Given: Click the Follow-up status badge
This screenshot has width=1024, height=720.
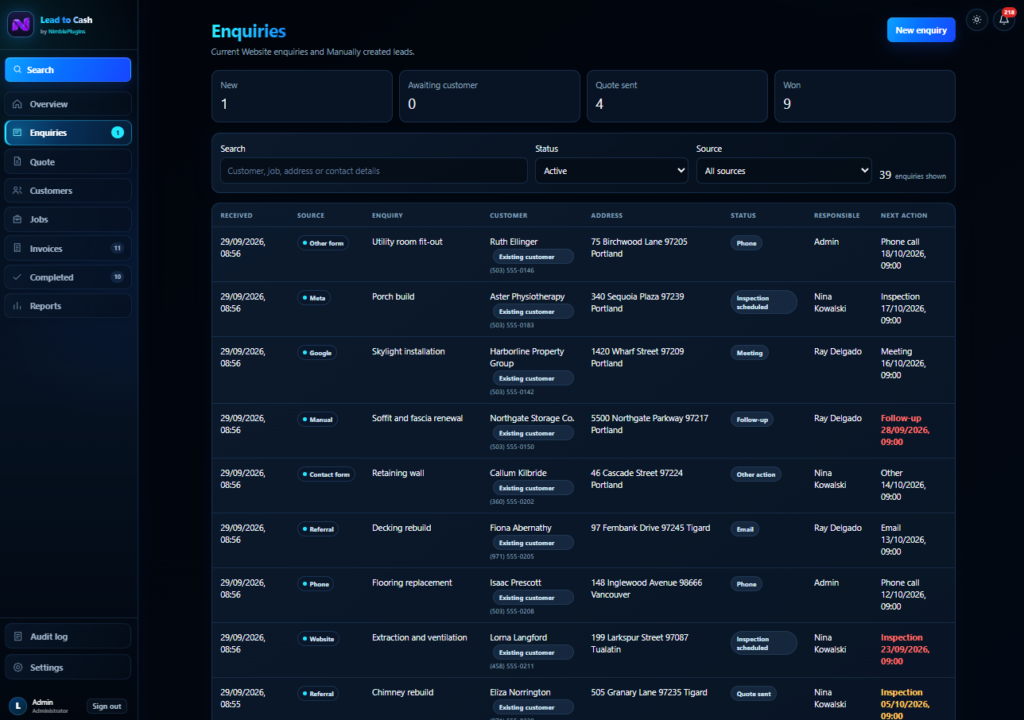Looking at the screenshot, I should pyautogui.click(x=752, y=419).
